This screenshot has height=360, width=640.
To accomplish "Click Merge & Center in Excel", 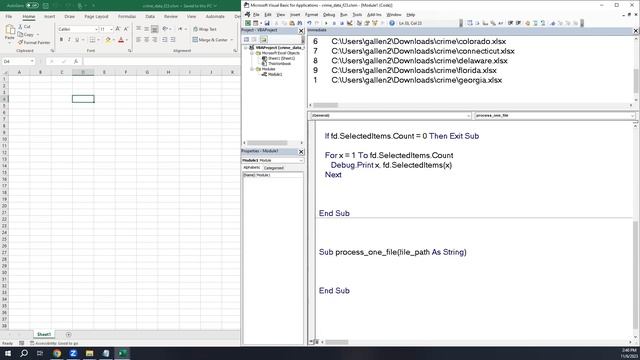I will coord(210,40).
